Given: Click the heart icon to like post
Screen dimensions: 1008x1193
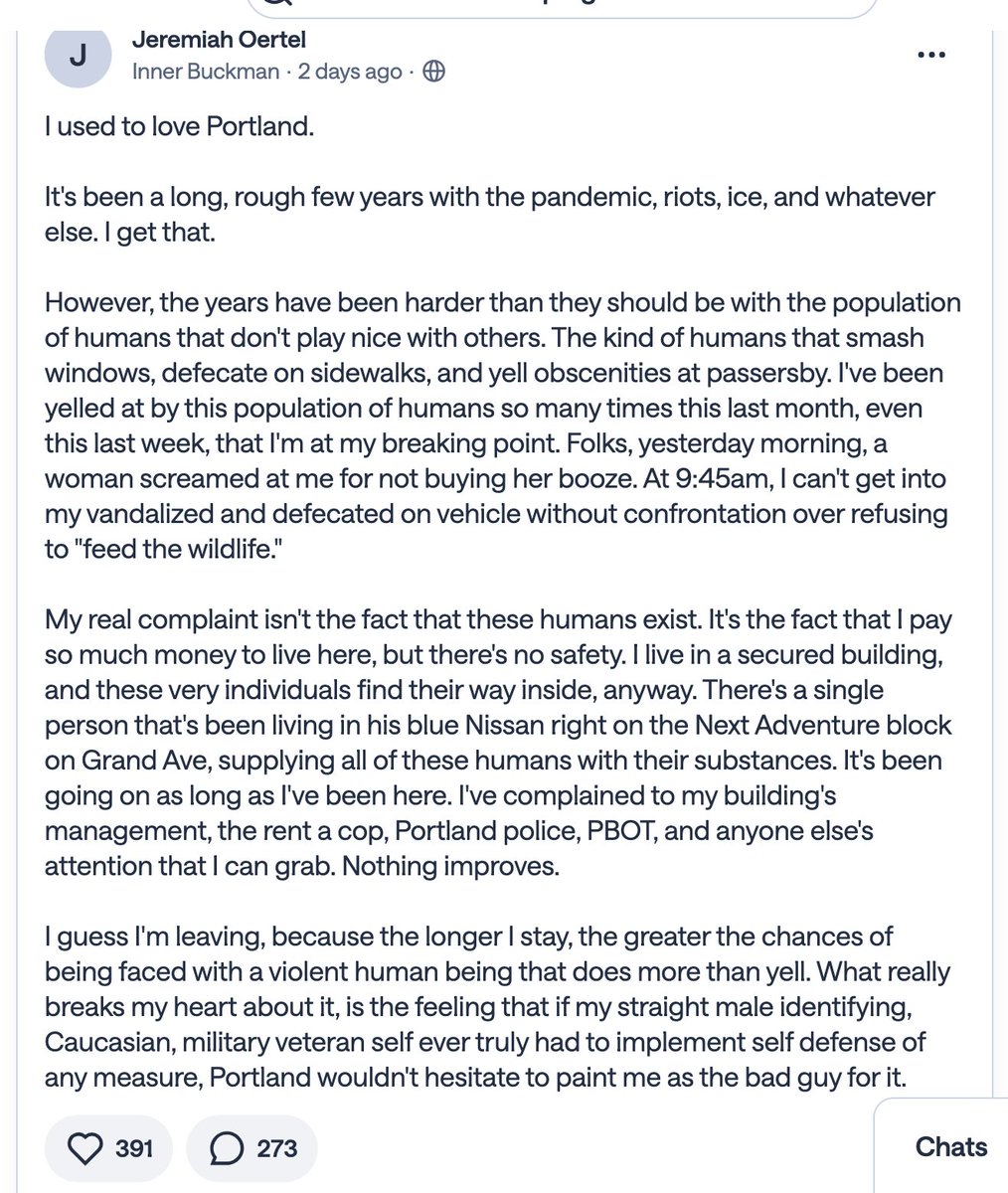Looking at the screenshot, I should coord(86,1148).
